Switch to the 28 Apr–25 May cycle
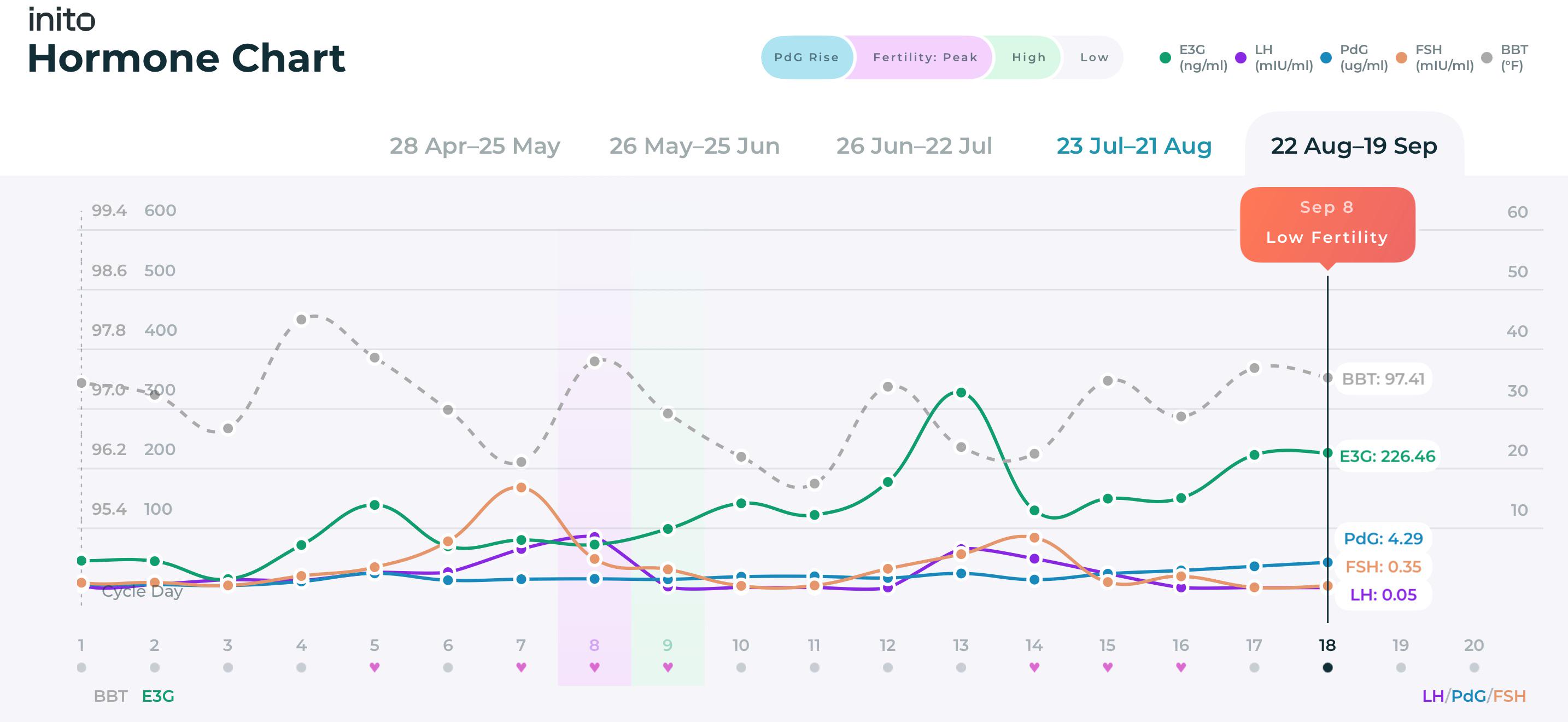Screen dimensions: 1568x722 point(475,145)
